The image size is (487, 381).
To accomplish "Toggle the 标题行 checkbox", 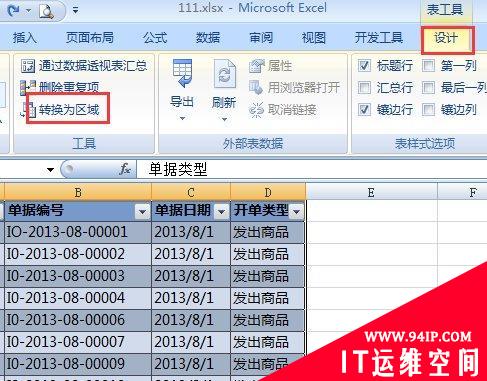I will click(364, 66).
